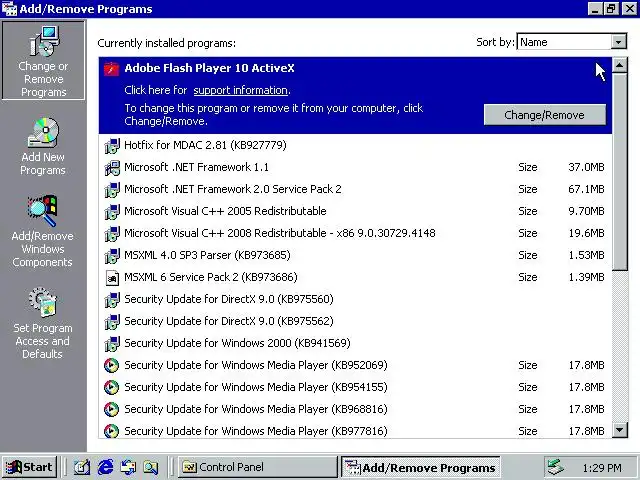Screen dimensions: 640x480
Task: Click icon beside MSXML 4.0 SP3 Parser
Action: 112,256
